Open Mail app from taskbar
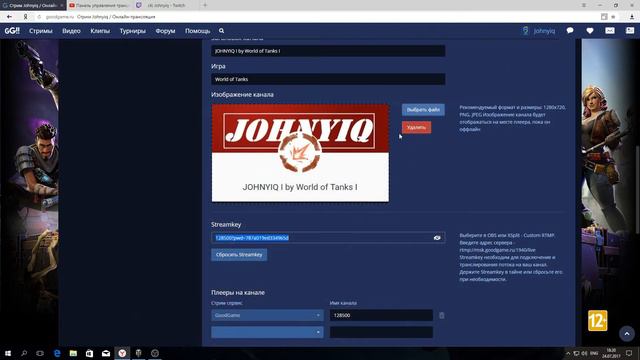The width and height of the screenshot is (640, 360). point(106,353)
